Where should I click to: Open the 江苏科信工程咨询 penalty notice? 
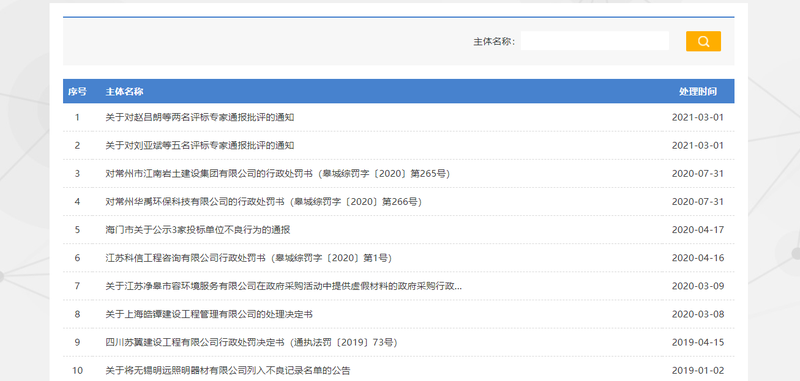pos(248,258)
